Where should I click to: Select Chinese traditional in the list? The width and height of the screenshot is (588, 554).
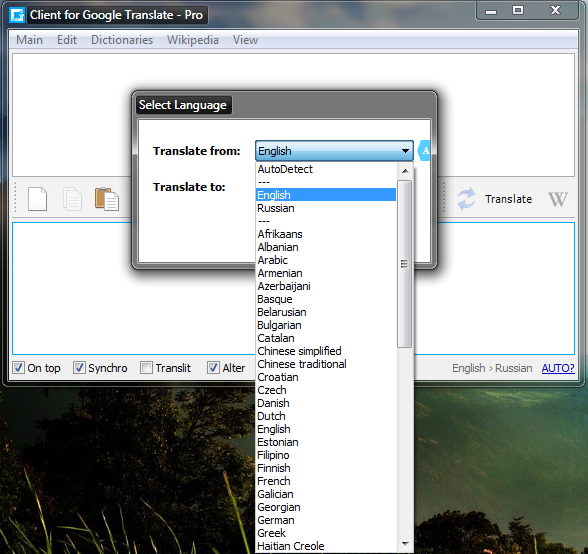point(326,364)
